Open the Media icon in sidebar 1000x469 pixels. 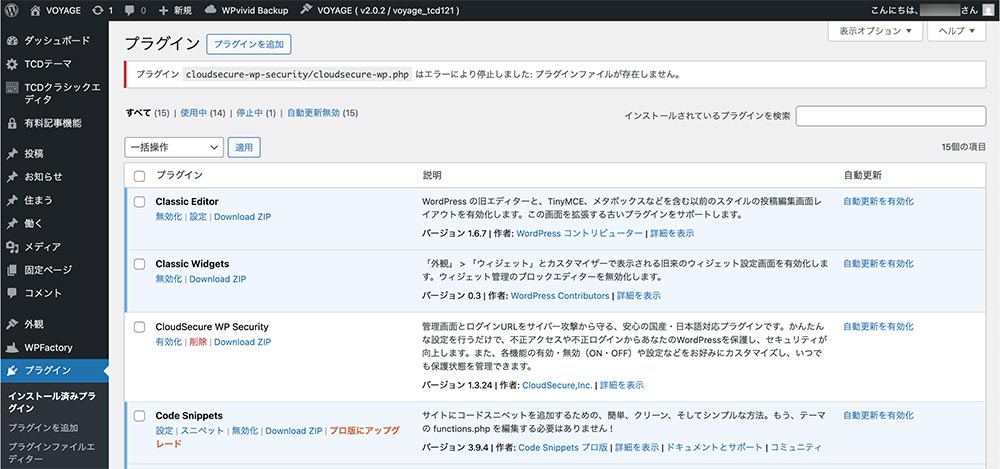coord(12,246)
